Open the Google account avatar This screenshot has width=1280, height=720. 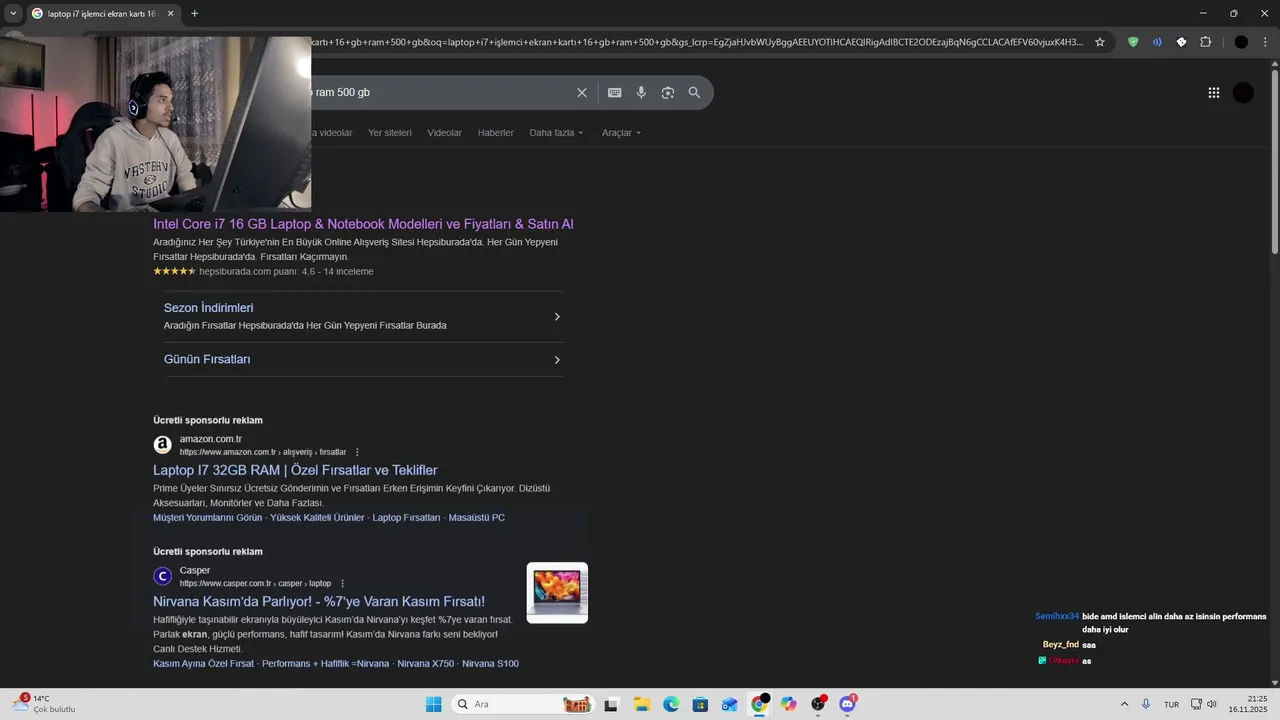1243,93
